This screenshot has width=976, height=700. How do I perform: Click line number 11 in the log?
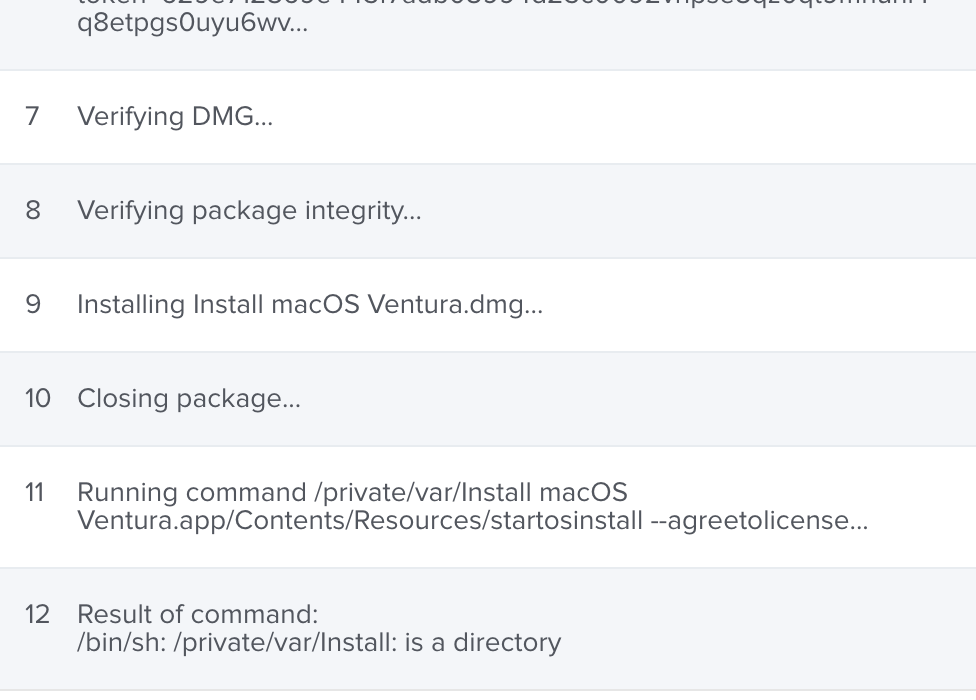(x=34, y=492)
